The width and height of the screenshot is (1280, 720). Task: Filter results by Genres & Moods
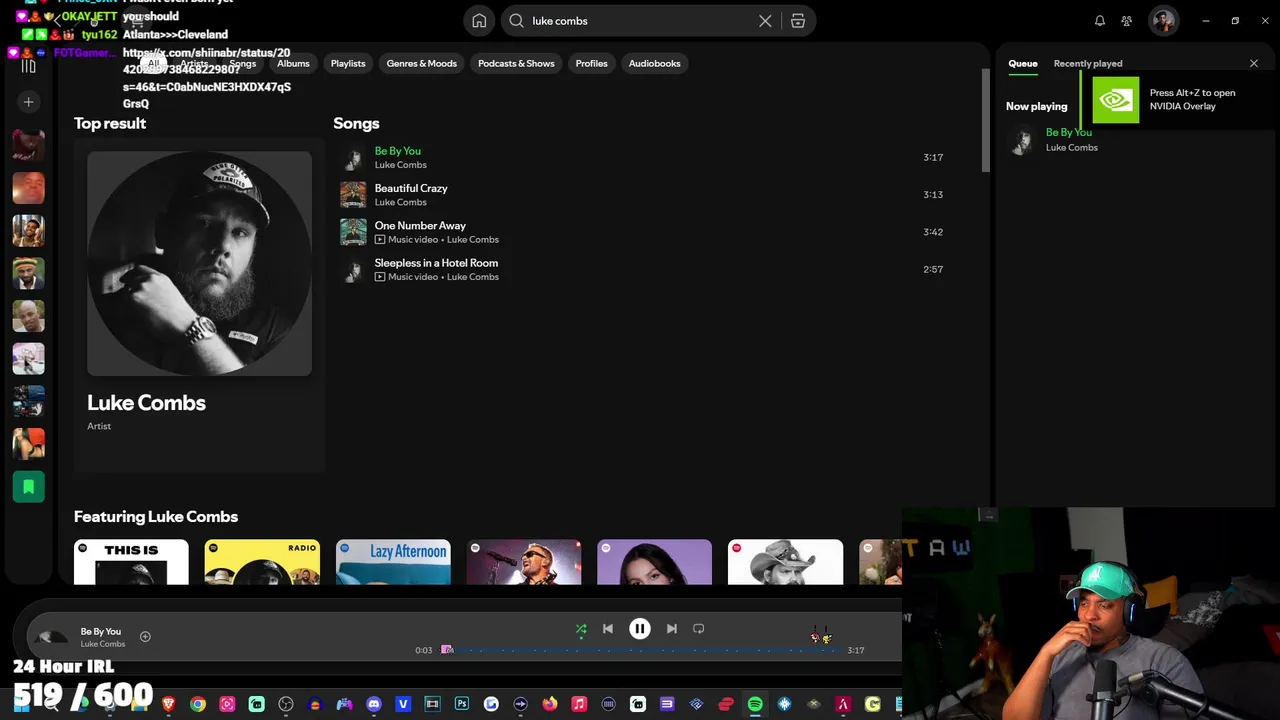point(422,63)
